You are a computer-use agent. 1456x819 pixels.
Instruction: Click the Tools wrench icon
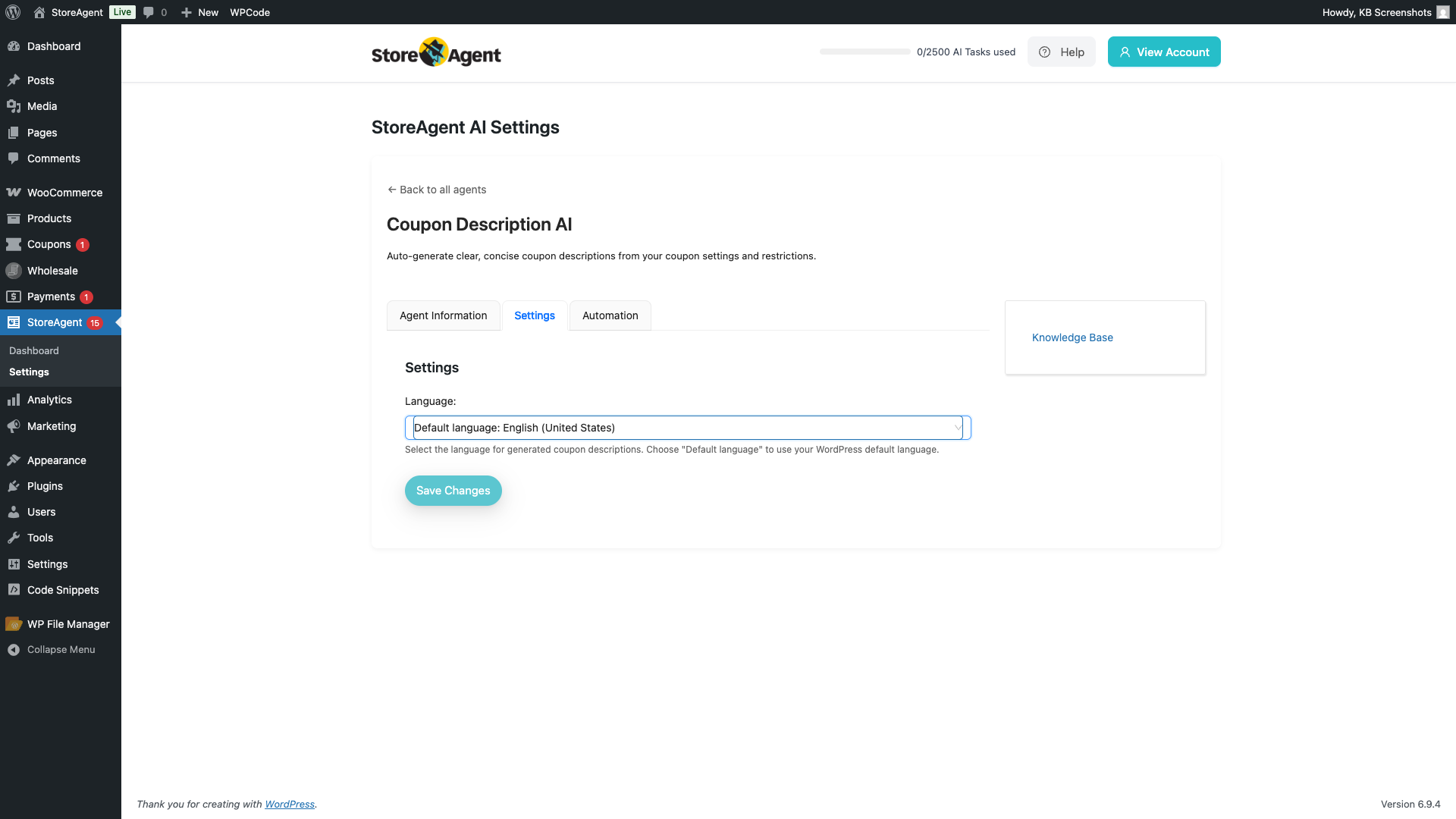click(14, 538)
